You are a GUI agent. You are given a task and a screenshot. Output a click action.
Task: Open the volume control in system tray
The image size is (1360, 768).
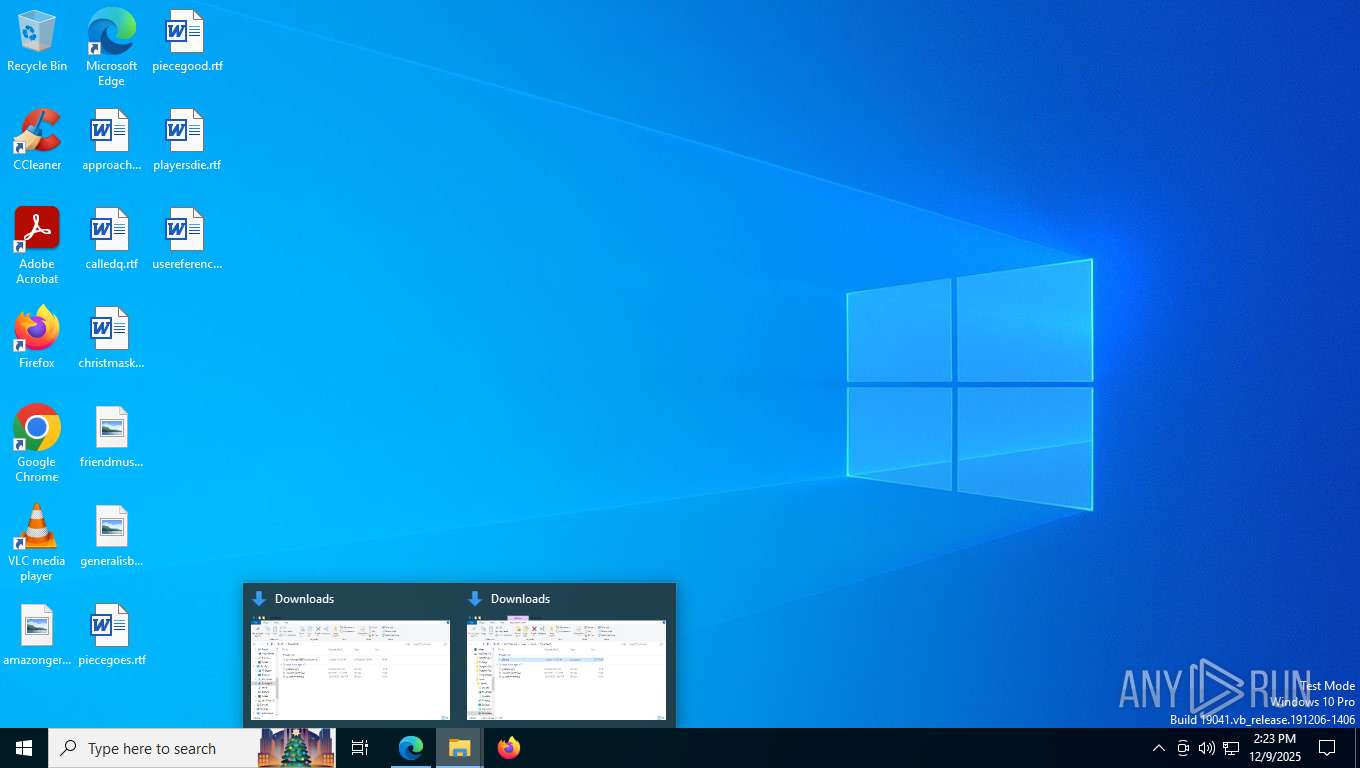click(1207, 748)
